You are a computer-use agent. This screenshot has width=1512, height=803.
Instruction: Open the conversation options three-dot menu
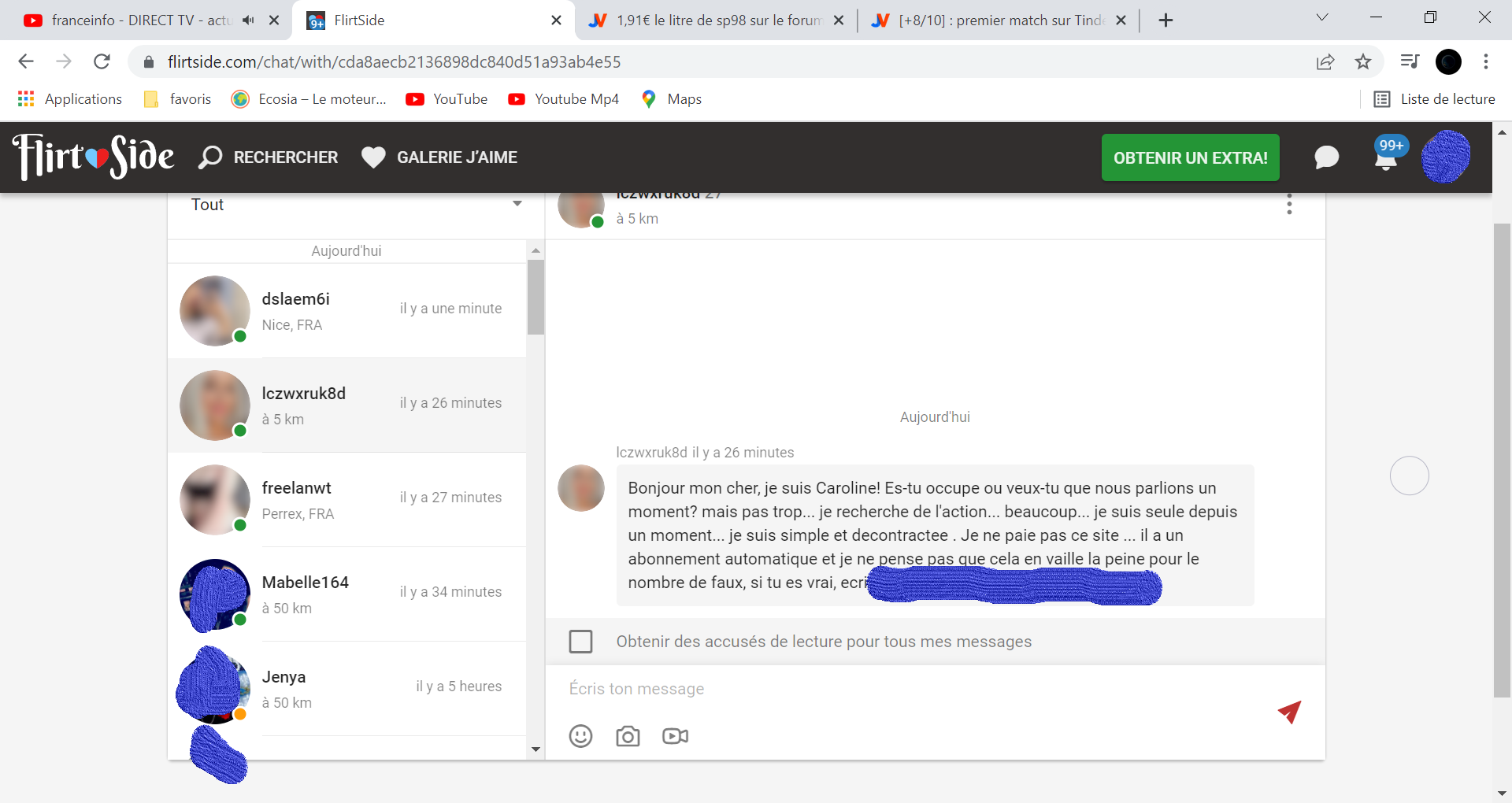tap(1289, 205)
